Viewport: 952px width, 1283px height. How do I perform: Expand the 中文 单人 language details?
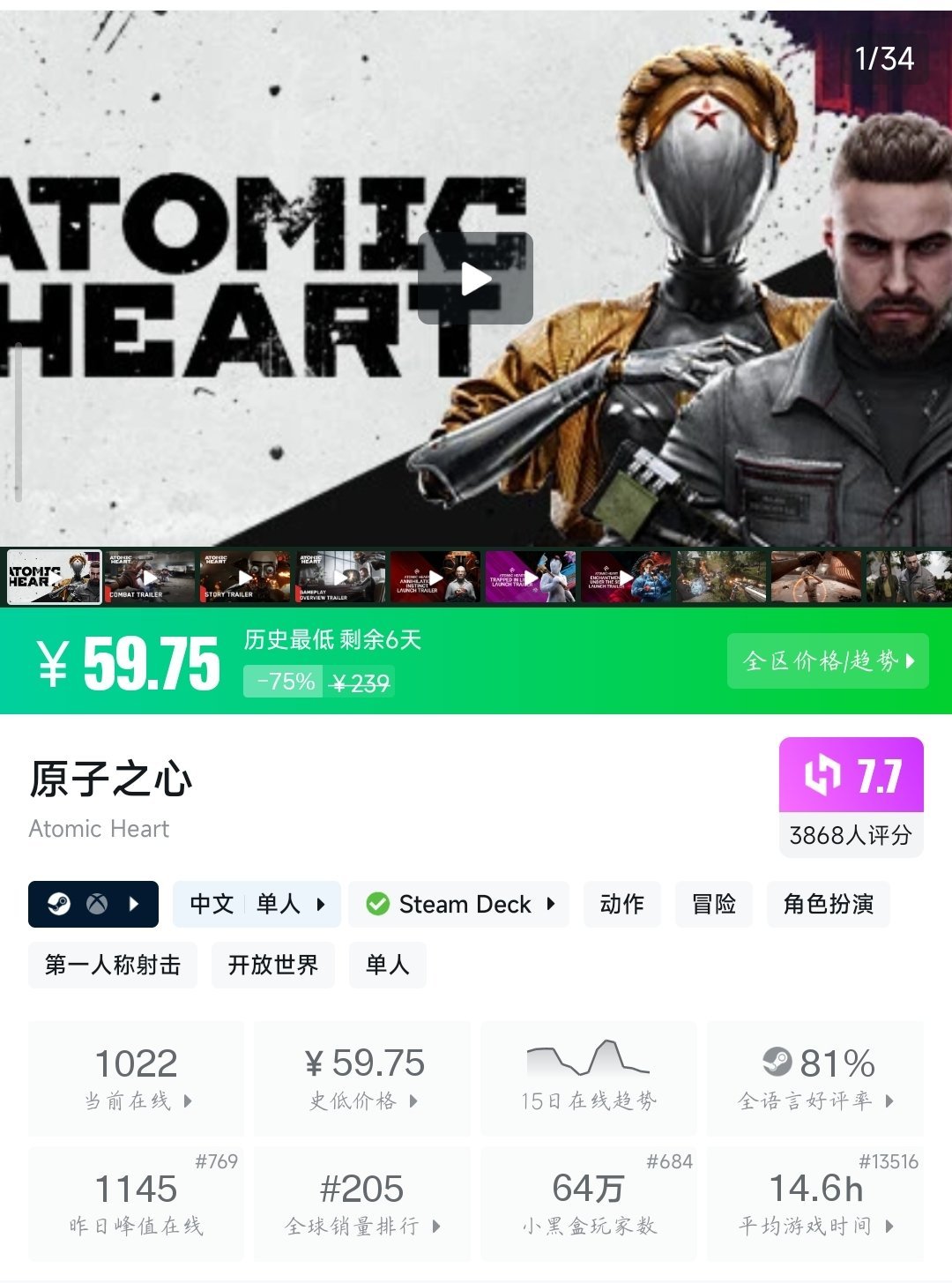[x=257, y=904]
